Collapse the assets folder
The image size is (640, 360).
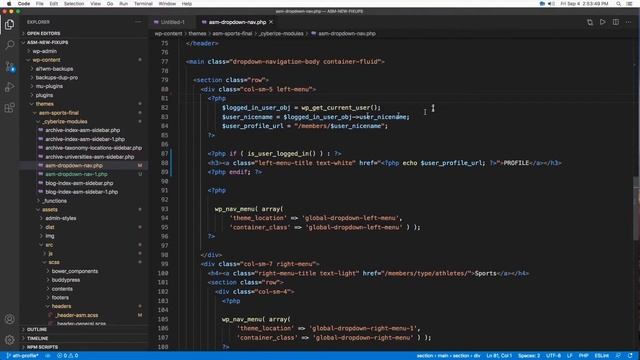[50, 210]
